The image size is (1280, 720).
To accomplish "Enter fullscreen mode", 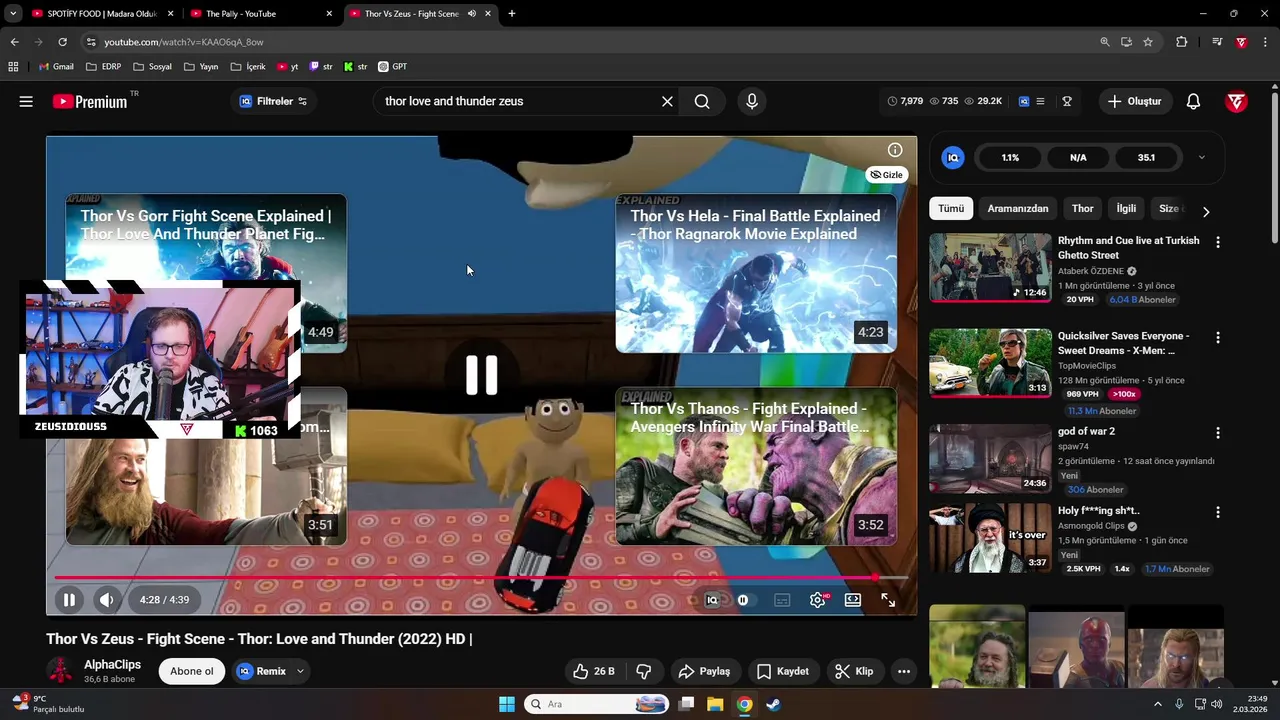I will (888, 600).
